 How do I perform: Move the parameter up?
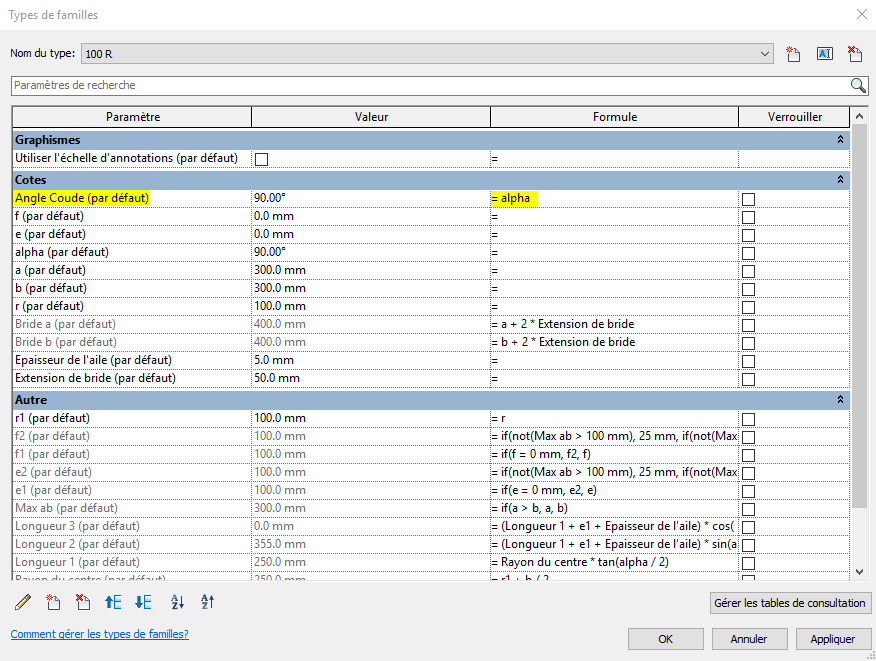pyautogui.click(x=113, y=602)
